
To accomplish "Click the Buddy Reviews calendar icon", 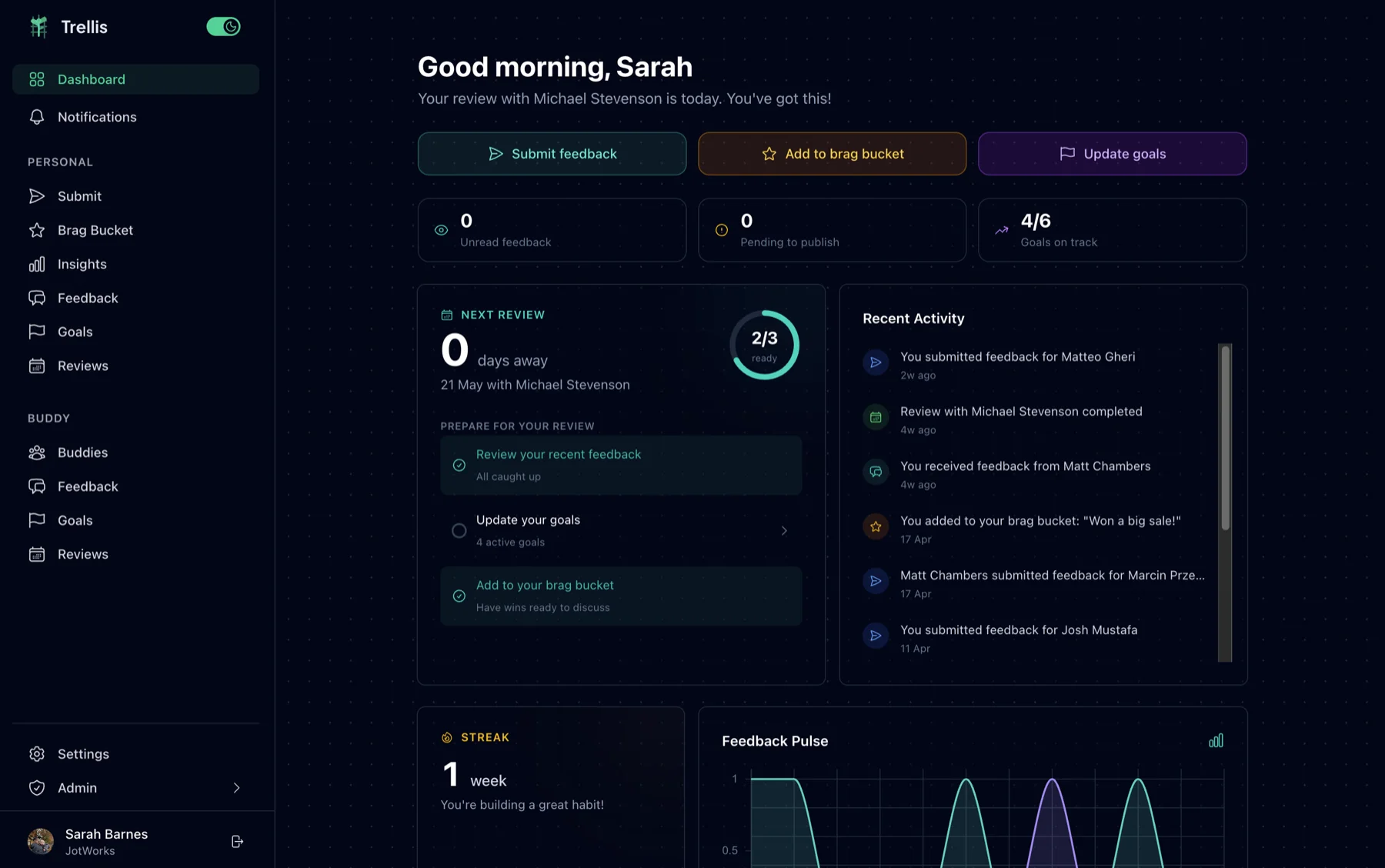I will [x=37, y=554].
